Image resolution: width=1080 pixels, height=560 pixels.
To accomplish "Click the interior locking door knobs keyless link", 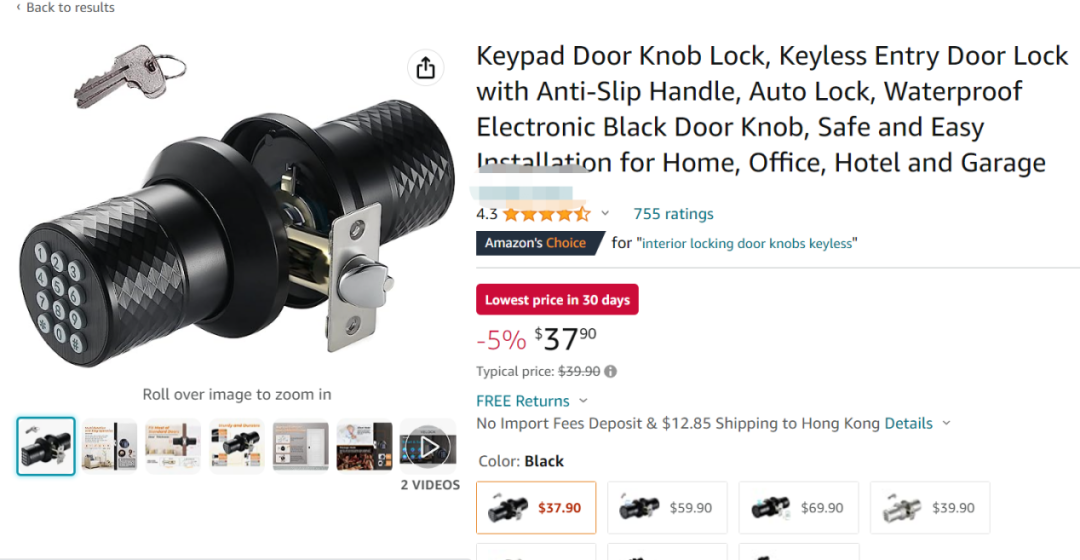I will click(x=749, y=243).
